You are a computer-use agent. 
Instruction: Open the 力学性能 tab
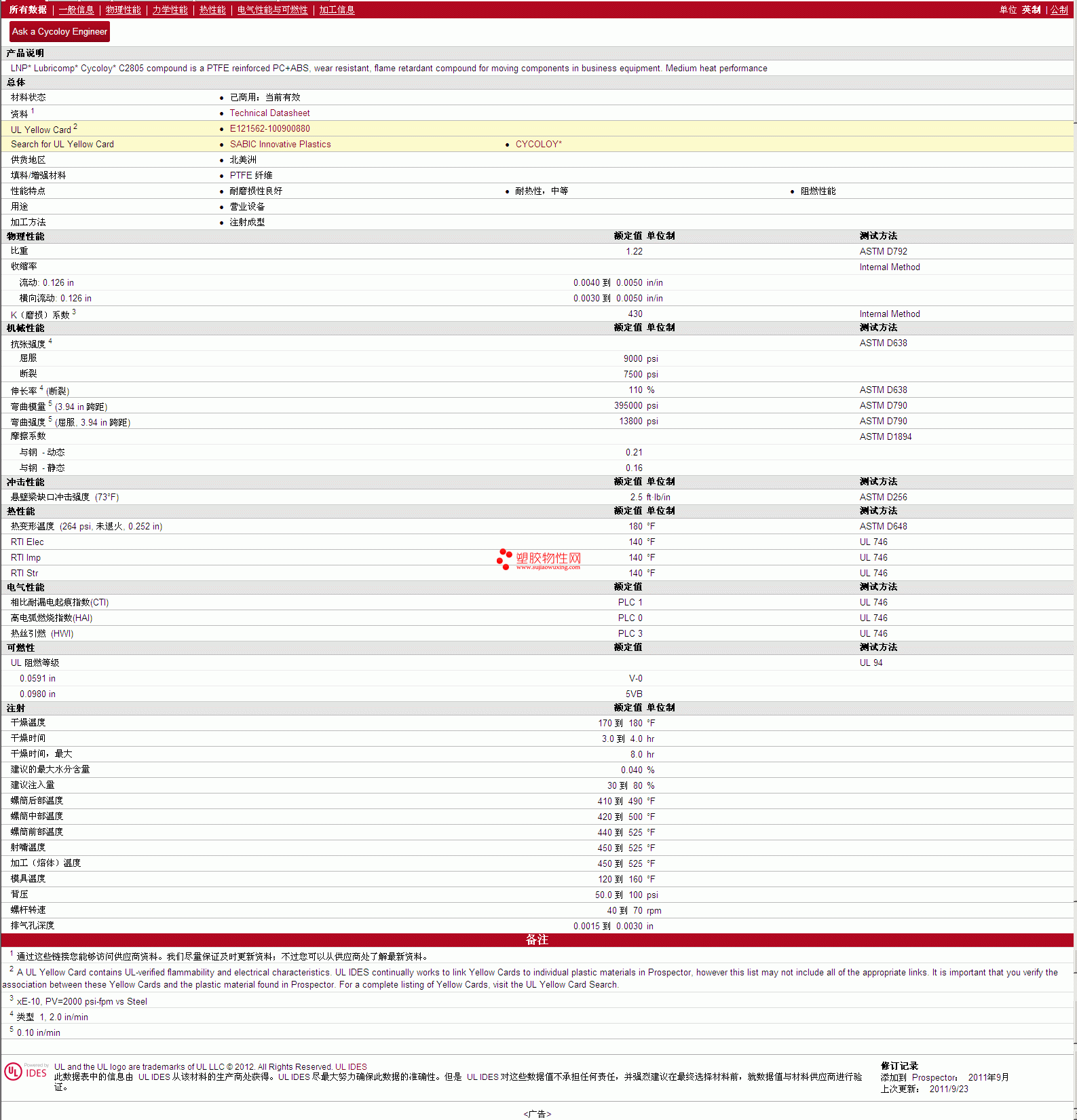170,10
